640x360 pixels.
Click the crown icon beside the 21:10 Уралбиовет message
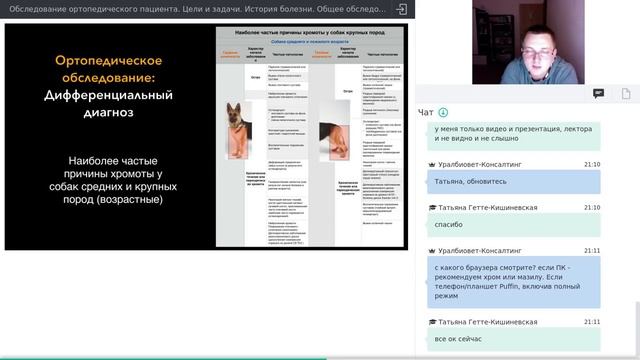(x=432, y=164)
